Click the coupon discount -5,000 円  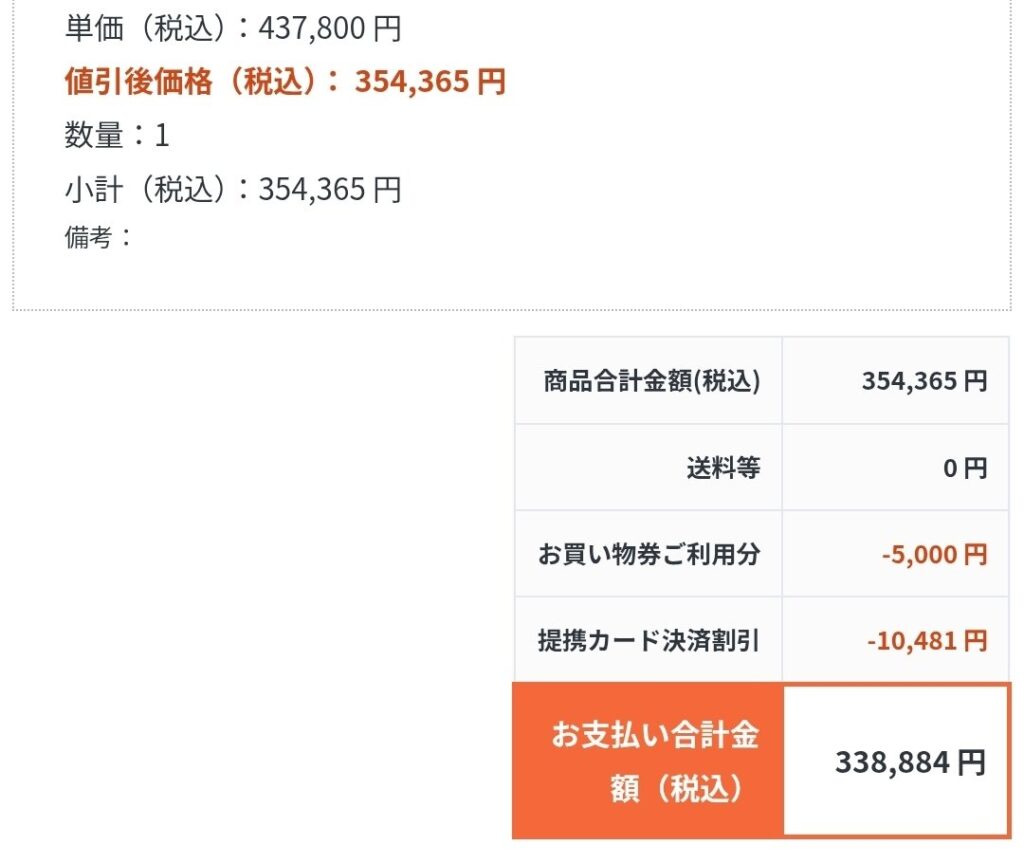pyautogui.click(x=934, y=554)
